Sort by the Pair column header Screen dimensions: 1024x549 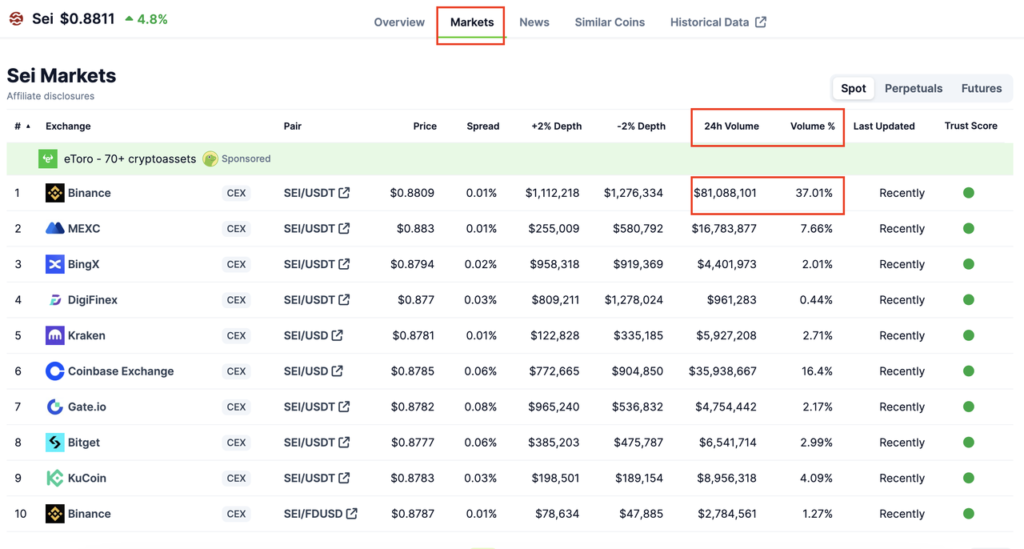pos(293,126)
